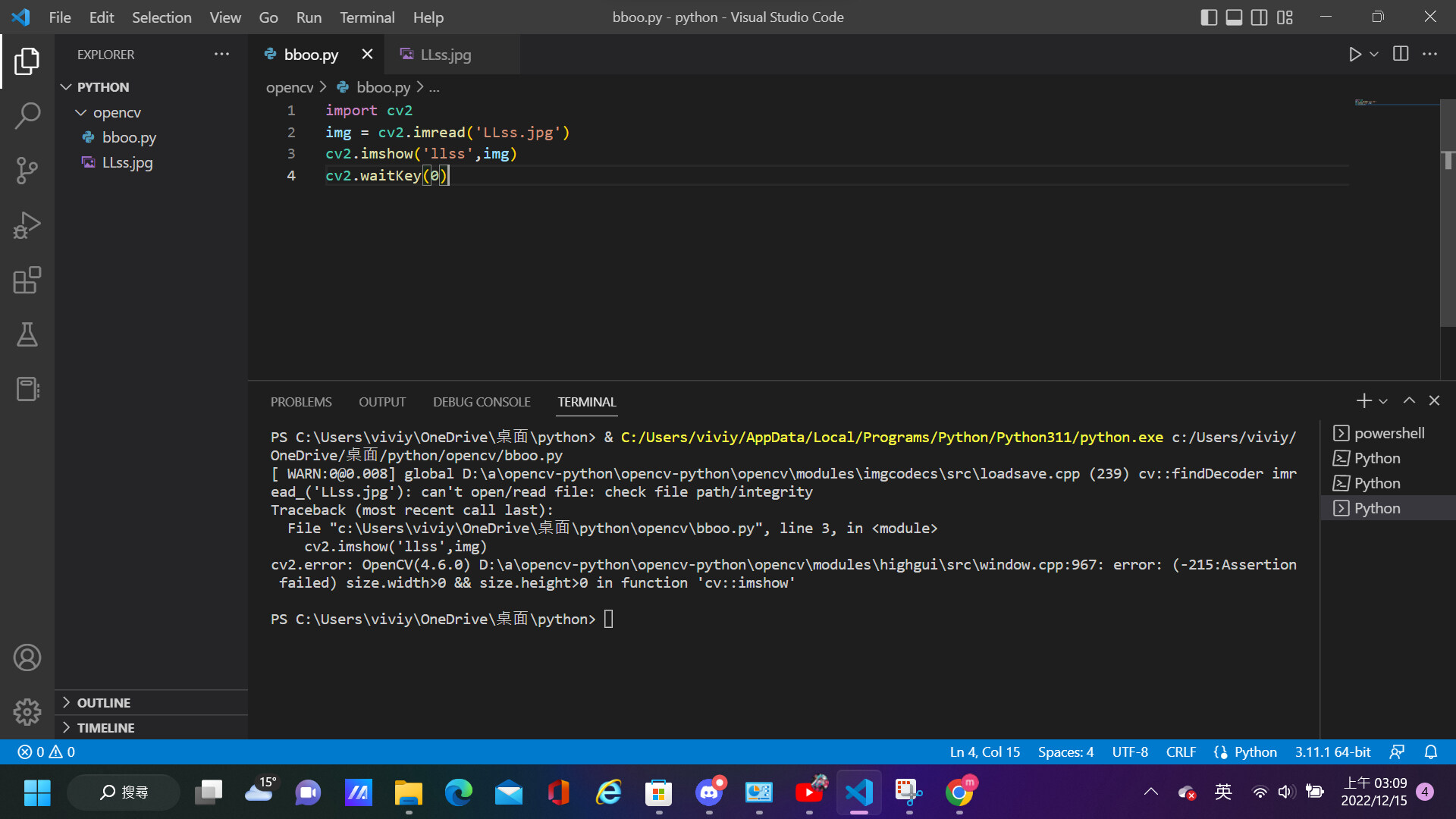This screenshot has height=819, width=1456.
Task: Split the editor to the right
Action: click(x=1401, y=55)
